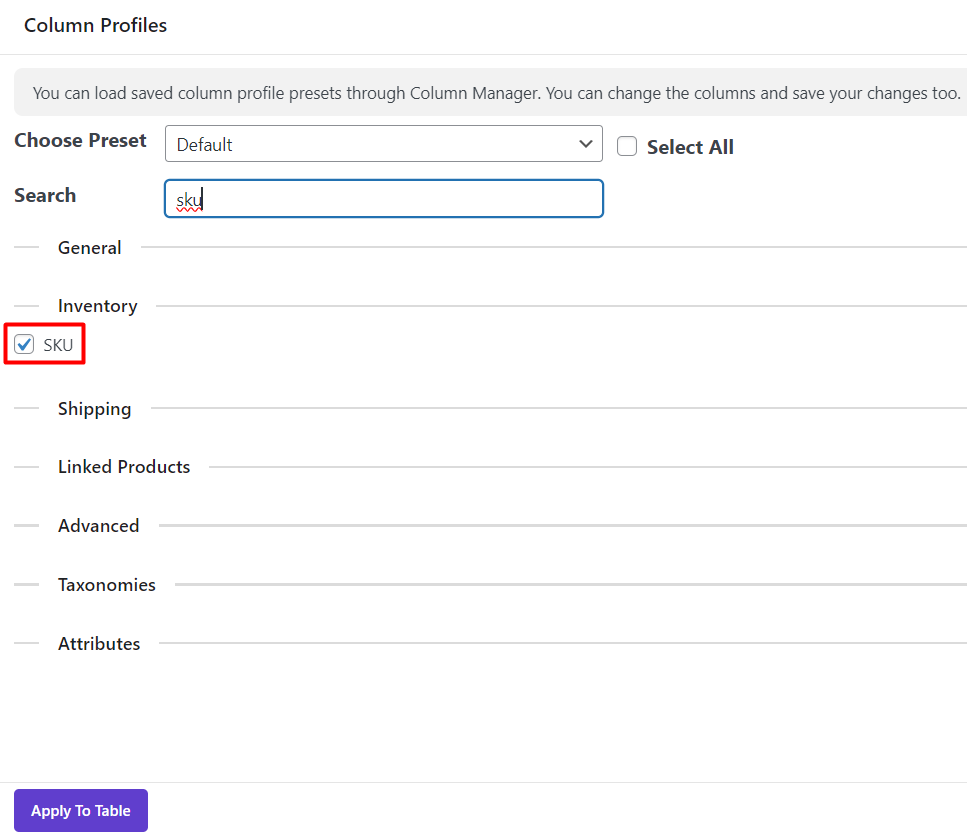Uncheck the SKU column checkbox
Image resolution: width=967 pixels, height=837 pixels.
[25, 345]
